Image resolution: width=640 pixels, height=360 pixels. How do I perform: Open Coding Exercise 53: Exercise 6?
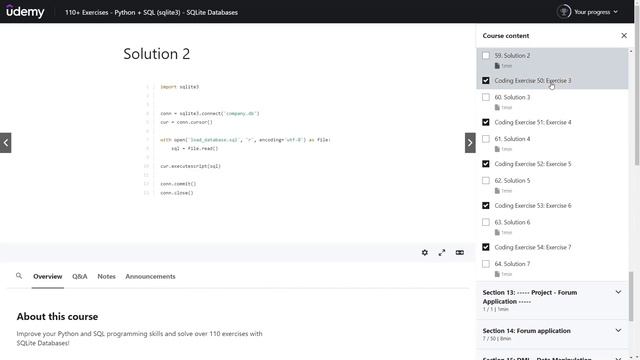click(533, 205)
